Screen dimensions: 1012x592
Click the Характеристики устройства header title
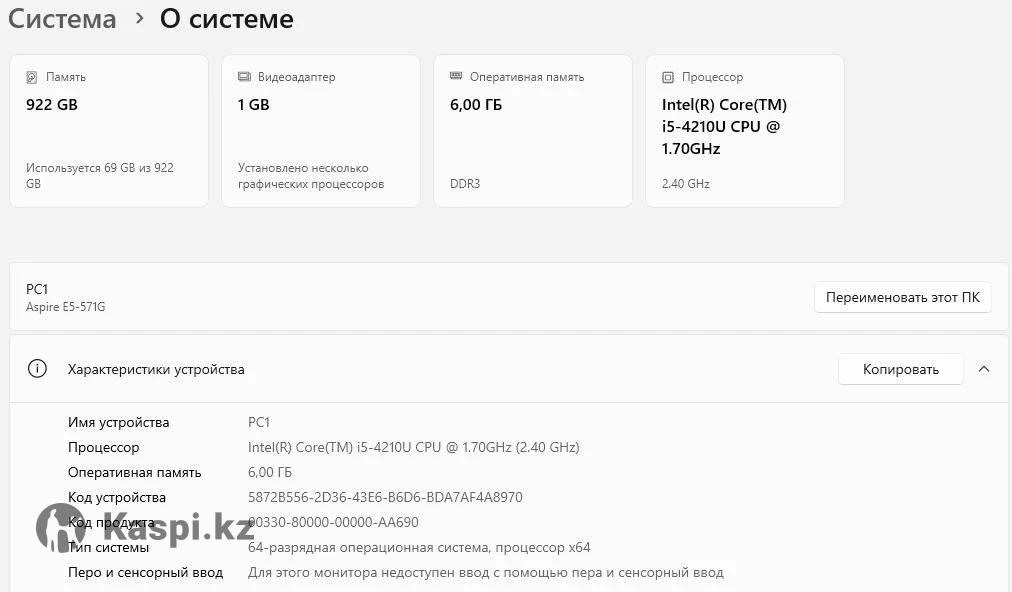click(x=156, y=369)
